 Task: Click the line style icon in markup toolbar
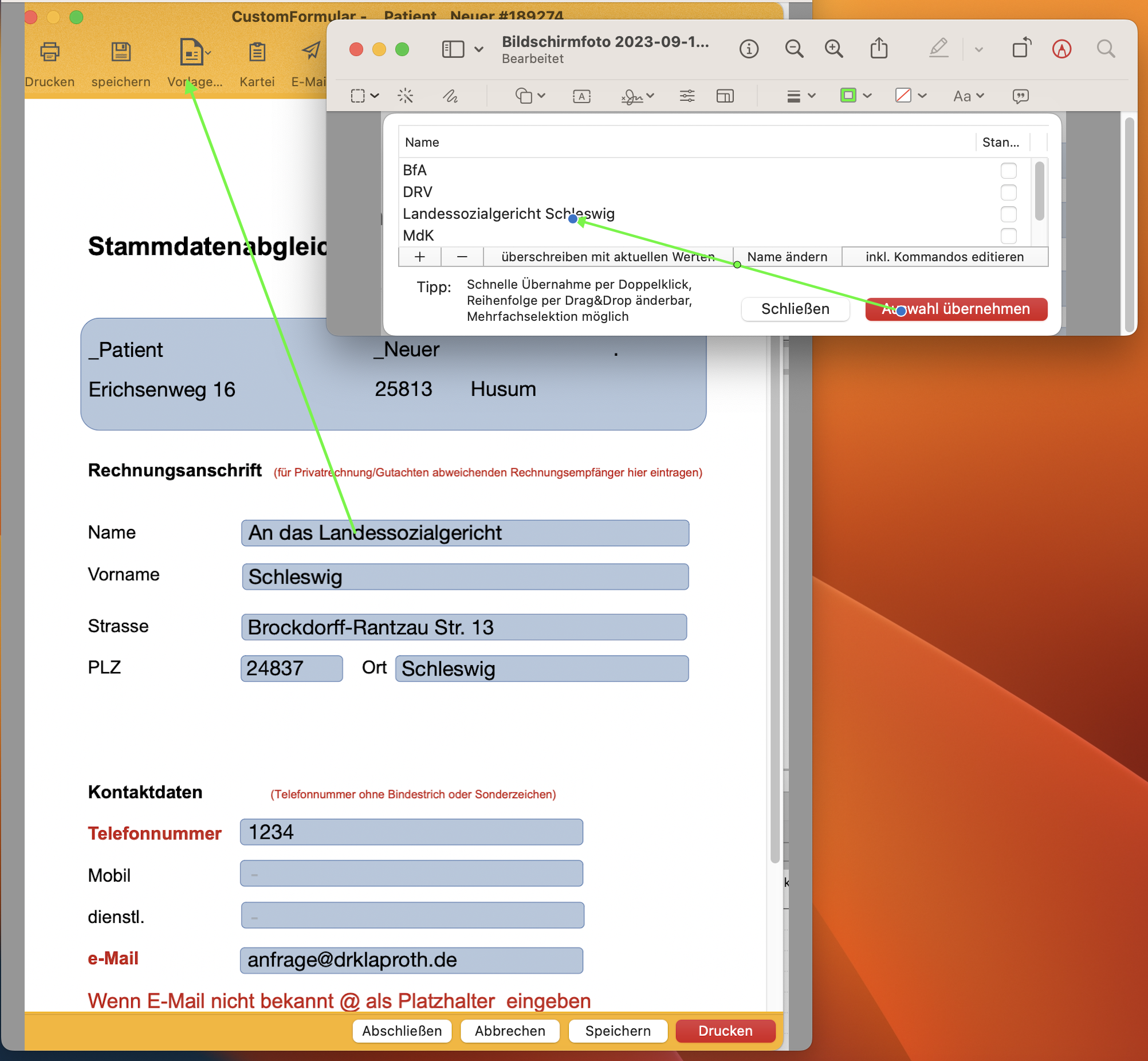click(793, 96)
